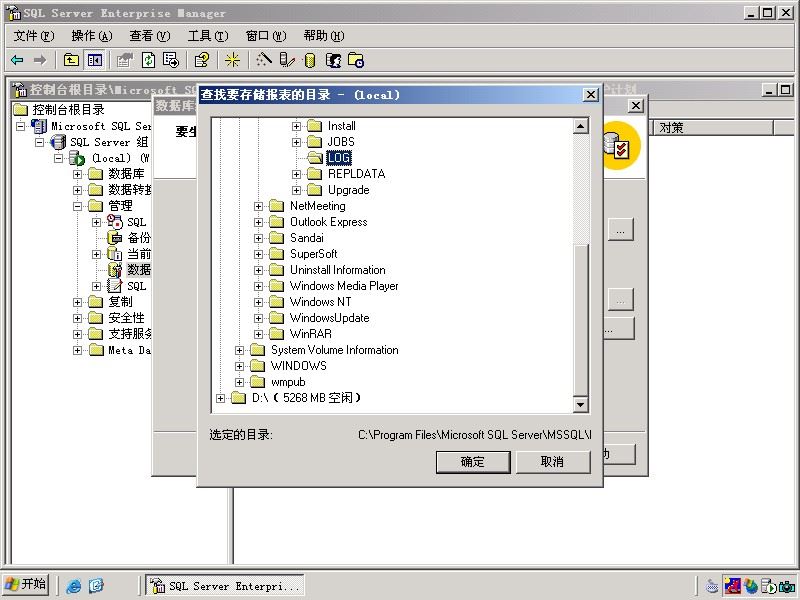800x600 pixels.
Task: Toggle the show/hide console tree icon
Action: [x=95, y=60]
